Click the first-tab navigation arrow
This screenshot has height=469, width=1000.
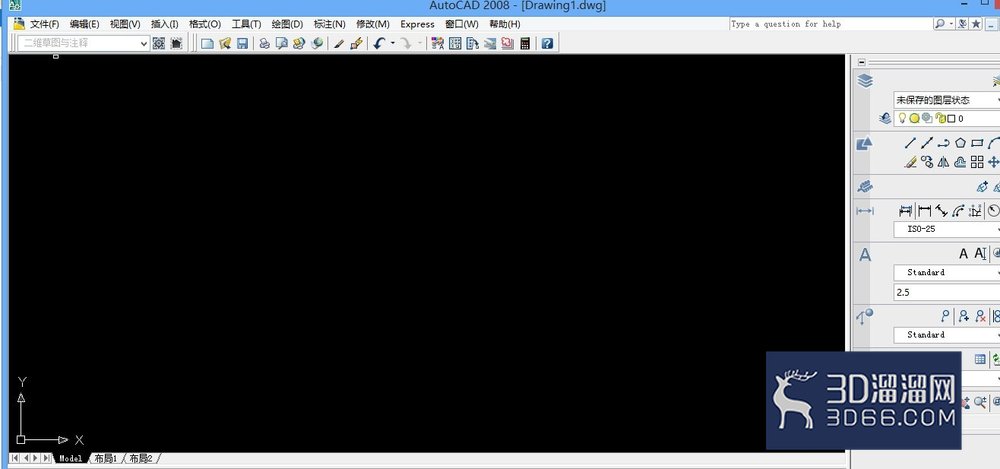[x=15, y=458]
